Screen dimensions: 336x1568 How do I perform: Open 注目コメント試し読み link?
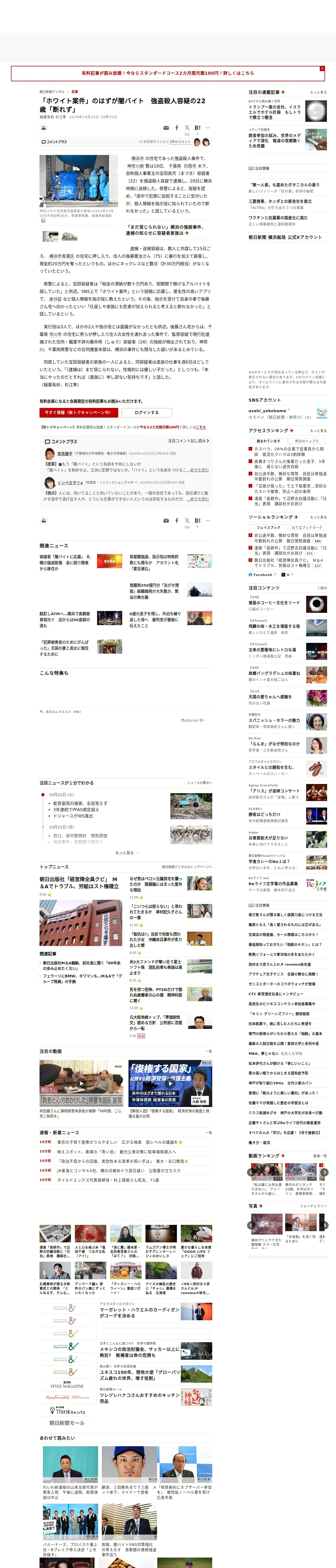pyautogui.click(x=188, y=441)
